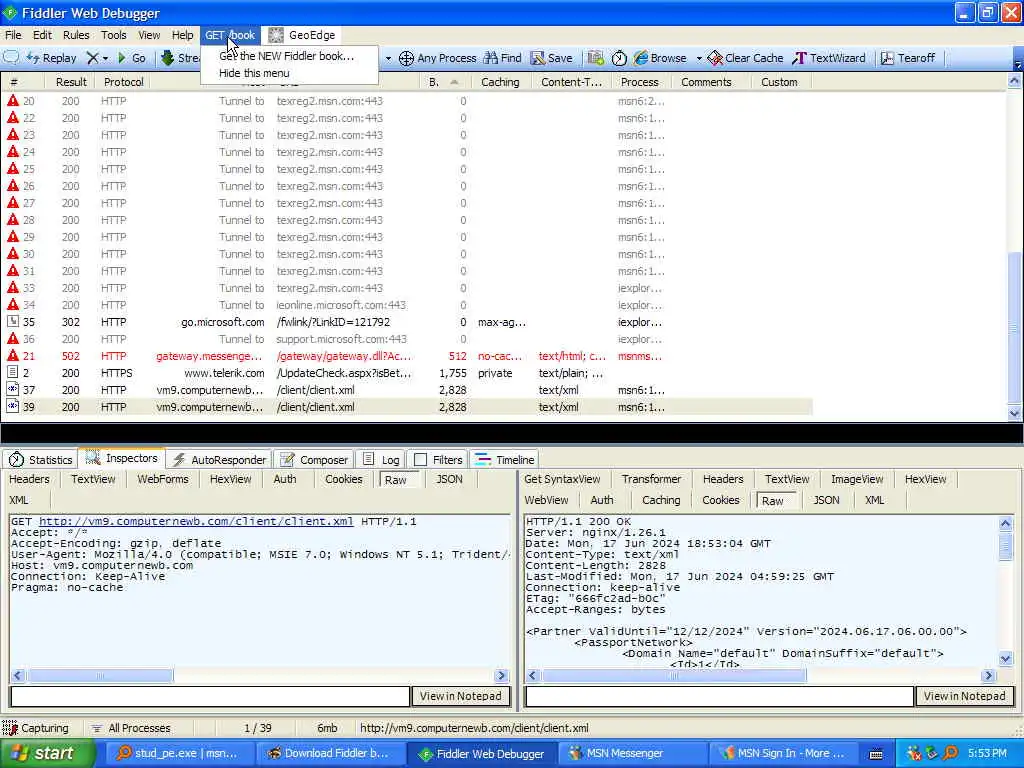
Task: Open the Tools menu
Action: point(113,35)
